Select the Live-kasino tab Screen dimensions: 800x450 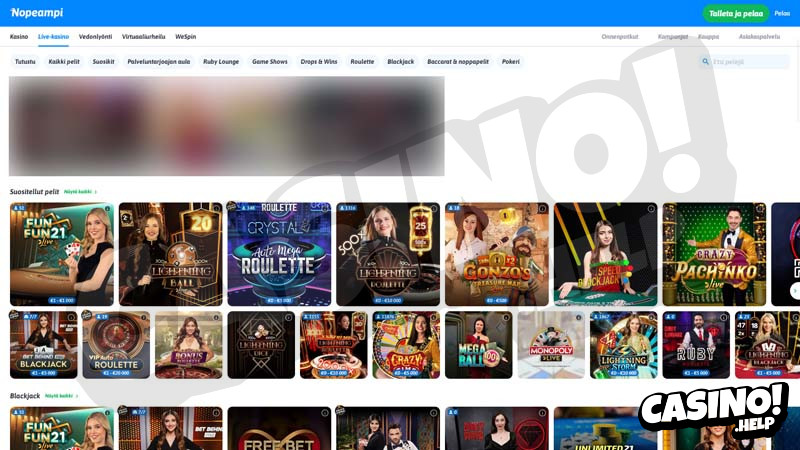(x=53, y=37)
